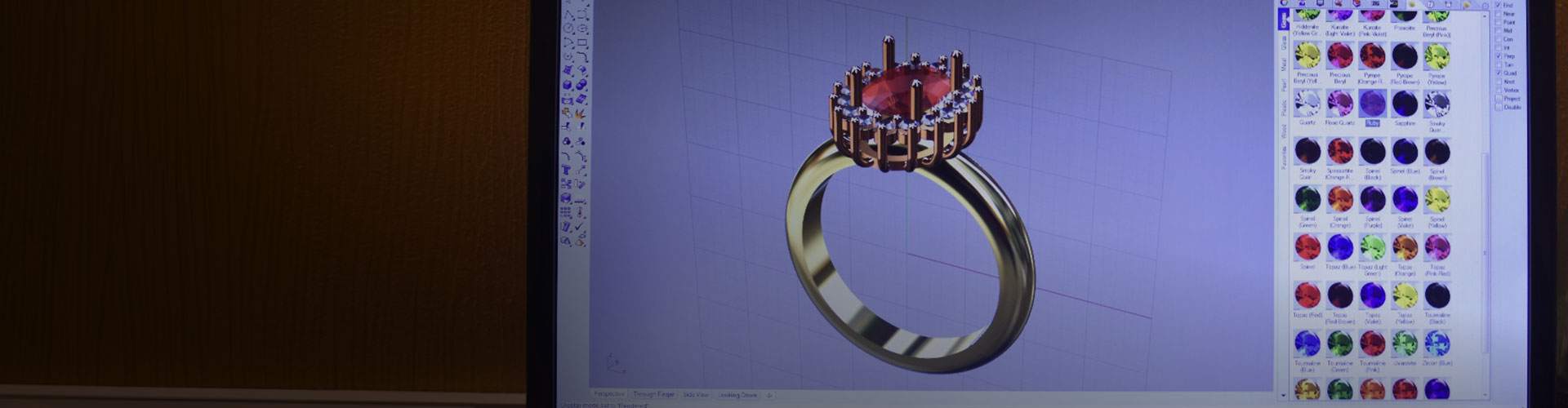Select the Gem material category tab

1284,19
